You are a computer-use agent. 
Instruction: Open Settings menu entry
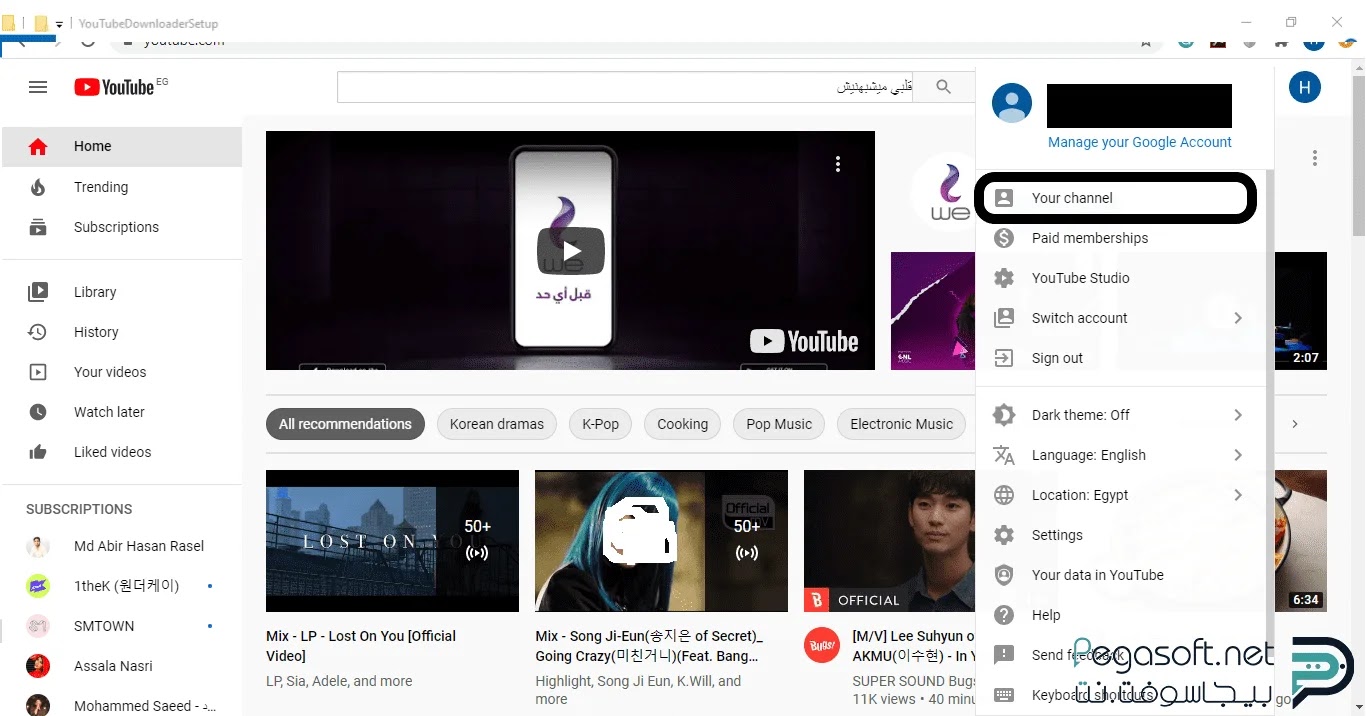[x=1121, y=535]
